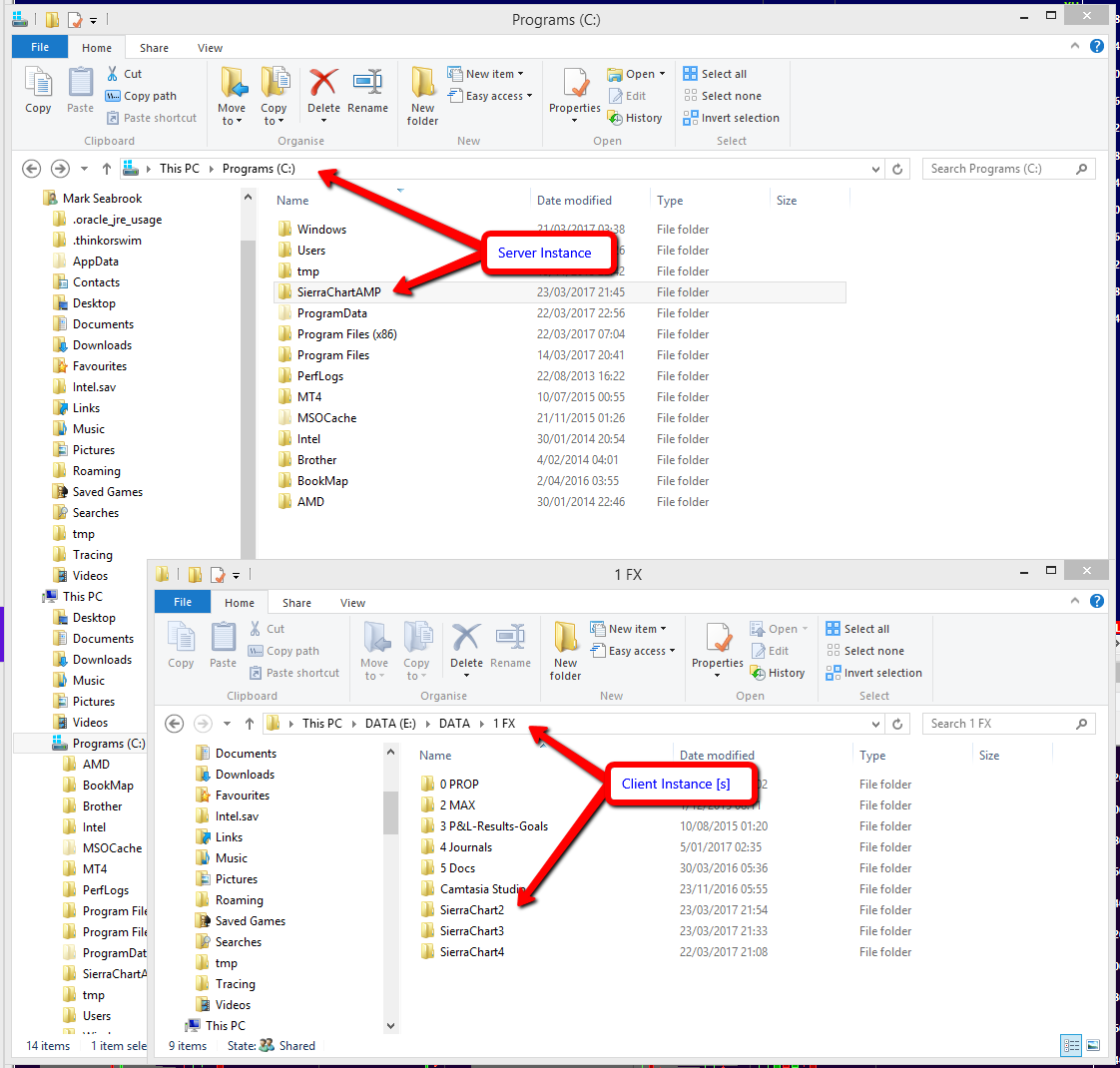Image resolution: width=1120 pixels, height=1068 pixels.
Task: Click Delete in 1 FX ribbon
Action: [x=466, y=650]
